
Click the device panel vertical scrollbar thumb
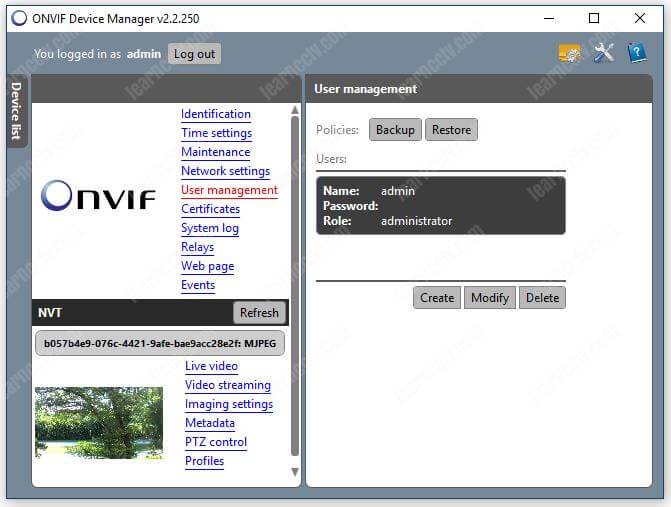[x=295, y=286]
